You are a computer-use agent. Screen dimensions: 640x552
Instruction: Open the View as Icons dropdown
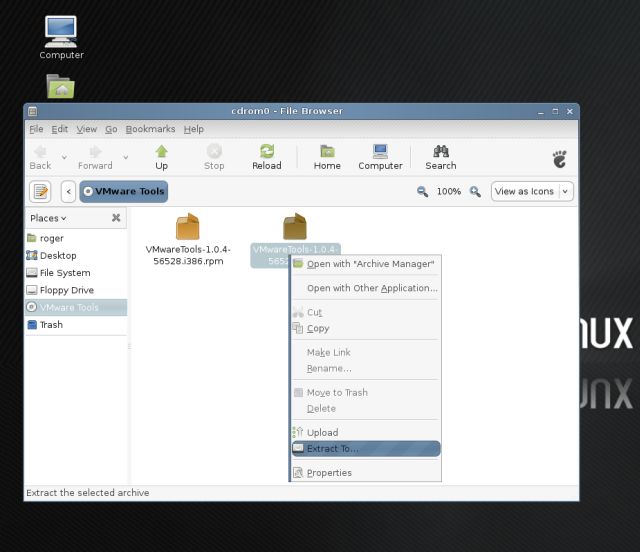[x=532, y=191]
